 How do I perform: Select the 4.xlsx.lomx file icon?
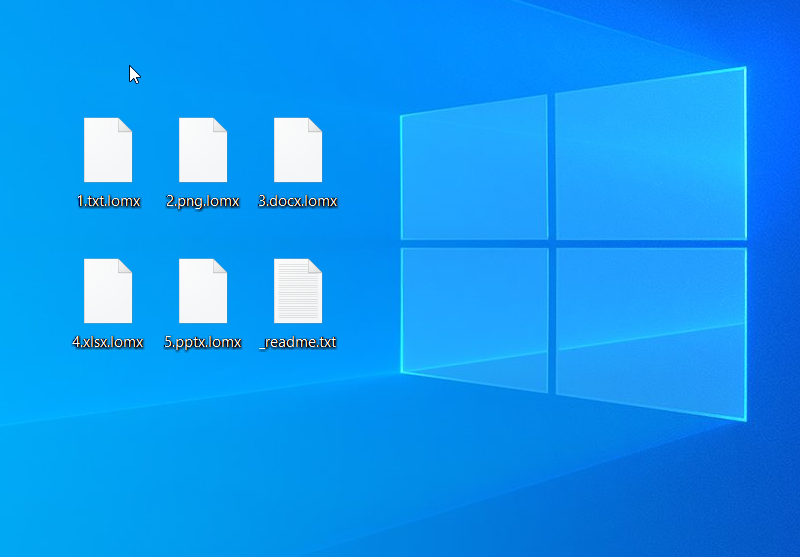108,291
